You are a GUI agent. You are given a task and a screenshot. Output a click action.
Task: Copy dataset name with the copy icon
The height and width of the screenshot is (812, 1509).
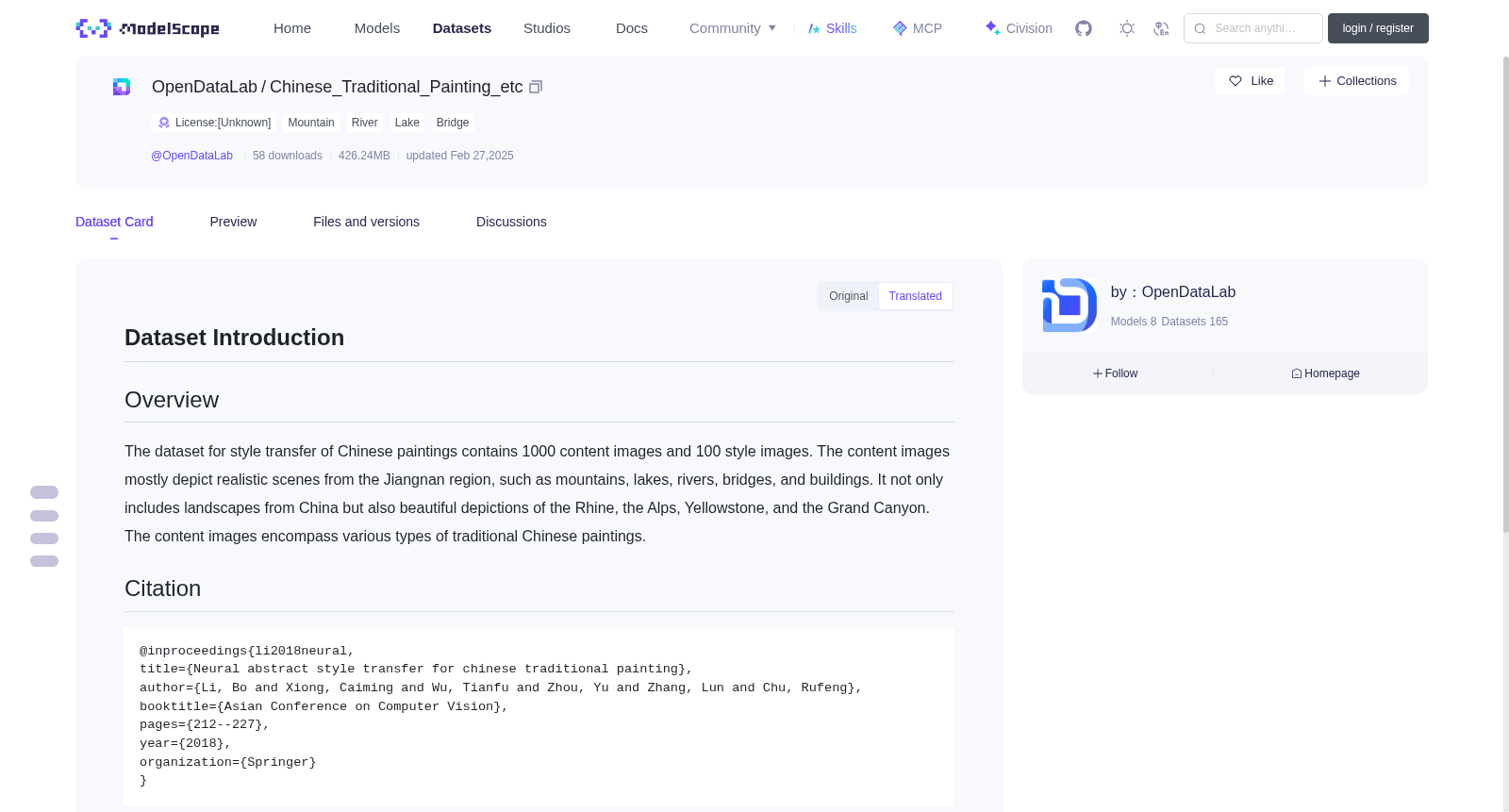tap(536, 87)
